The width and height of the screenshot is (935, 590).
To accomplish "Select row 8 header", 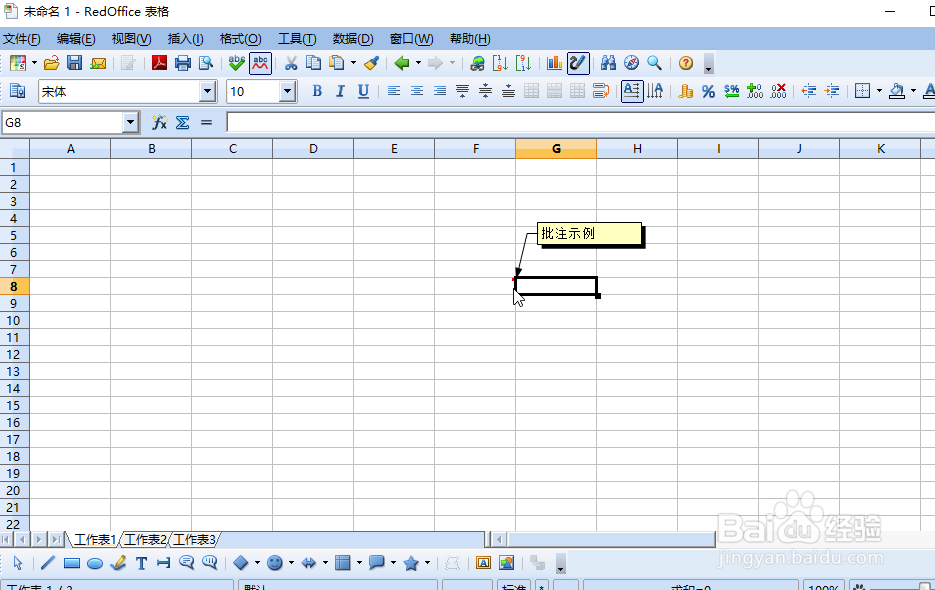I will coord(14,286).
